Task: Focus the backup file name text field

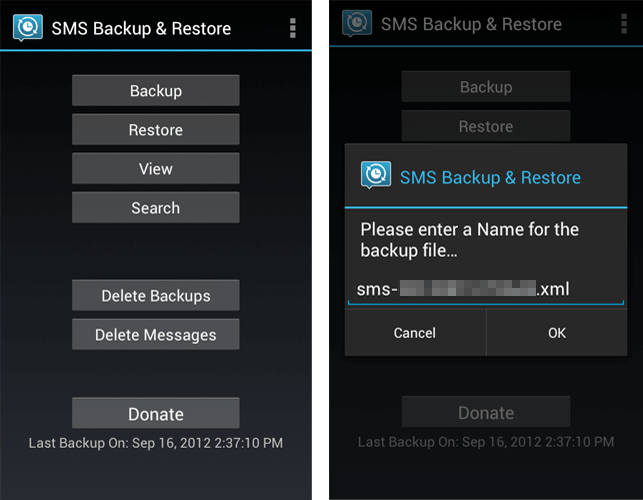Action: (486, 290)
